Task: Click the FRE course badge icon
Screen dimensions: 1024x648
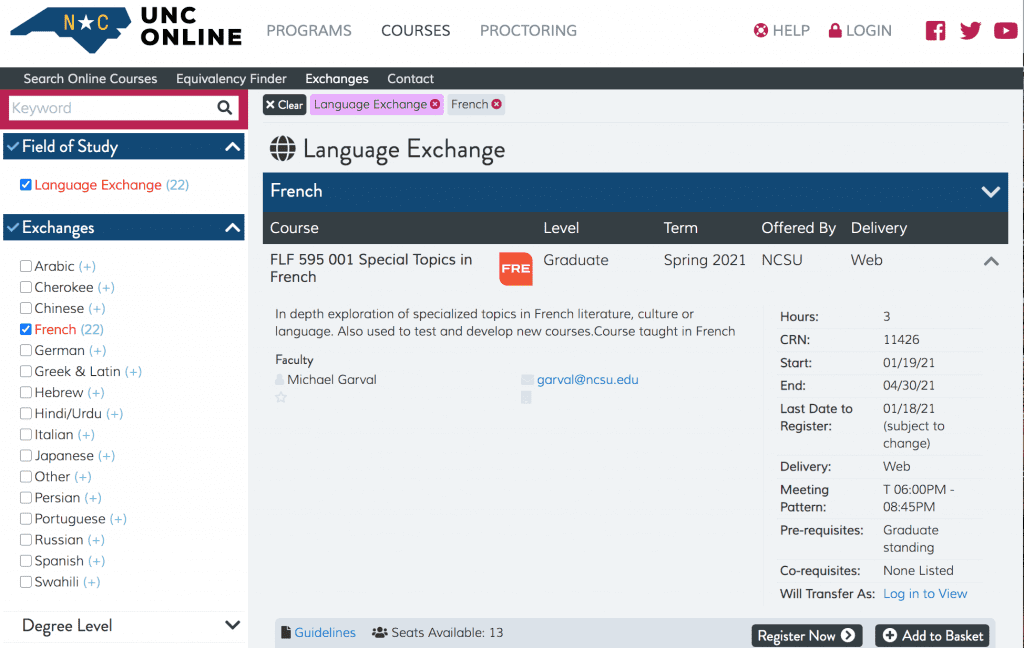Action: point(516,268)
